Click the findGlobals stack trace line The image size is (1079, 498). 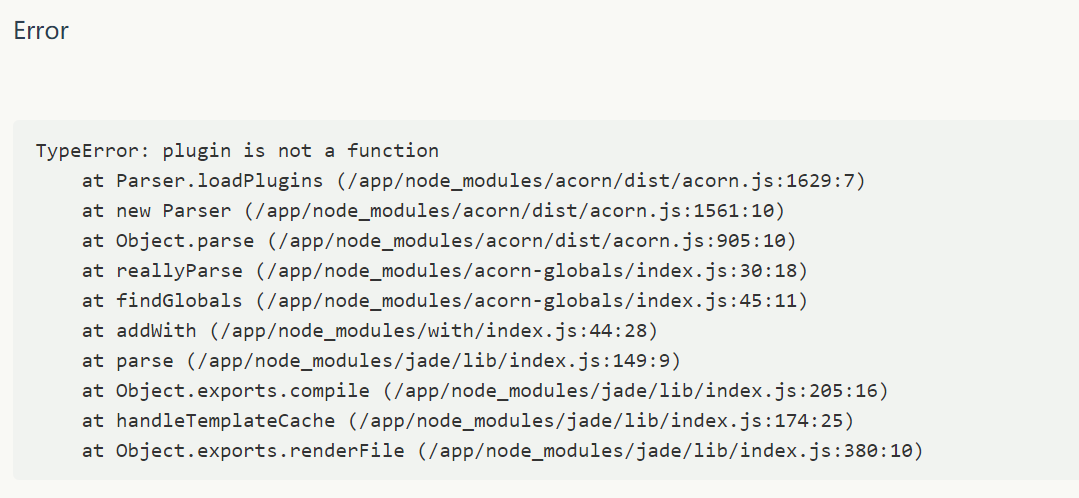[445, 301]
